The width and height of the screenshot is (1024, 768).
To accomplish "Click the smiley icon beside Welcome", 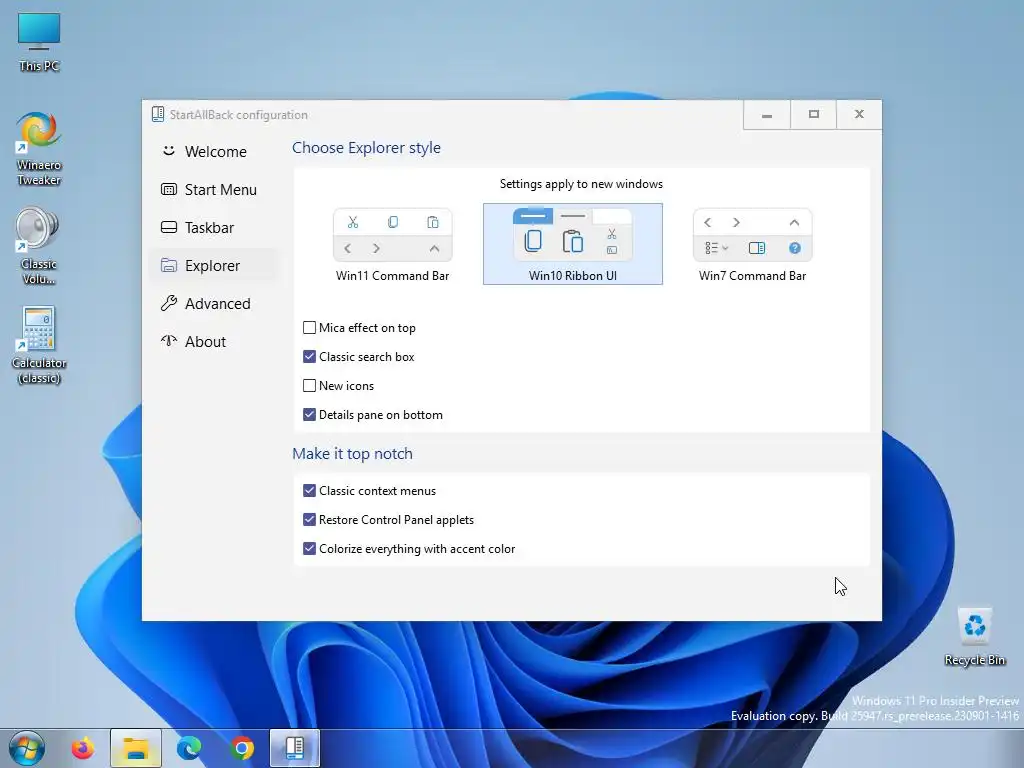I will [168, 151].
